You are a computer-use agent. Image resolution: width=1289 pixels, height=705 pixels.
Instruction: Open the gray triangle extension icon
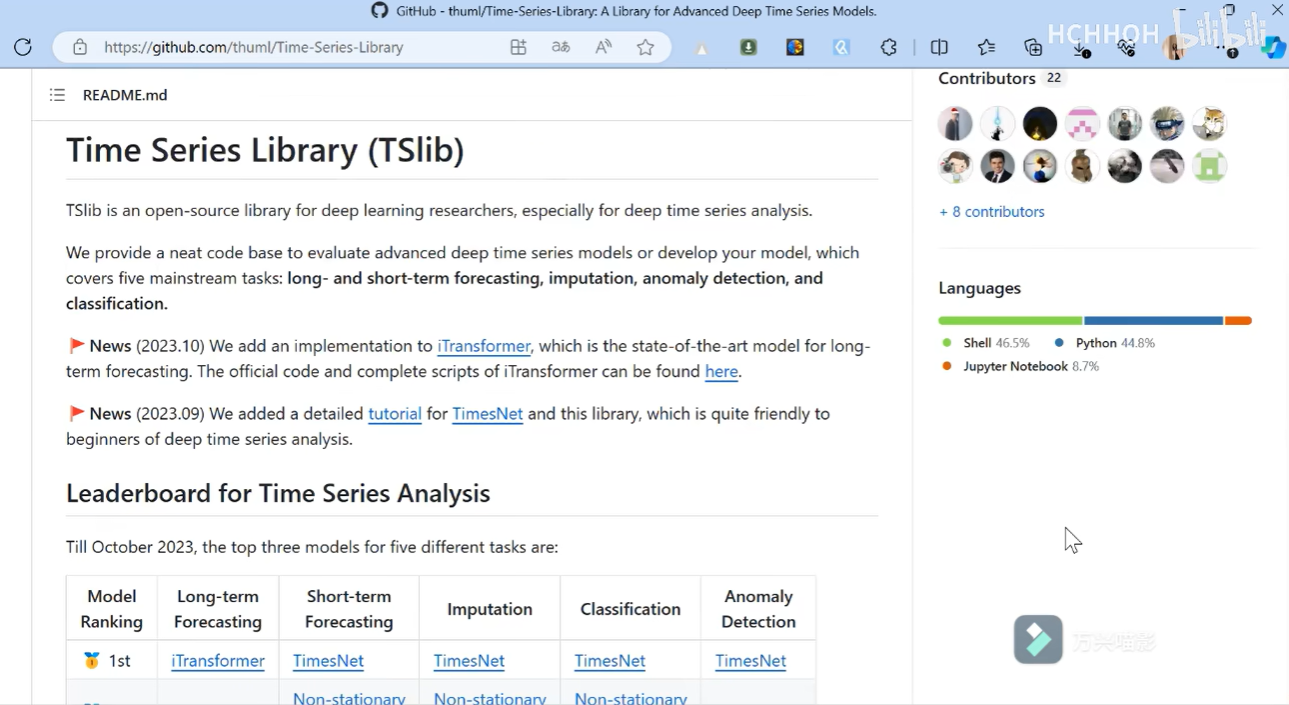(702, 48)
